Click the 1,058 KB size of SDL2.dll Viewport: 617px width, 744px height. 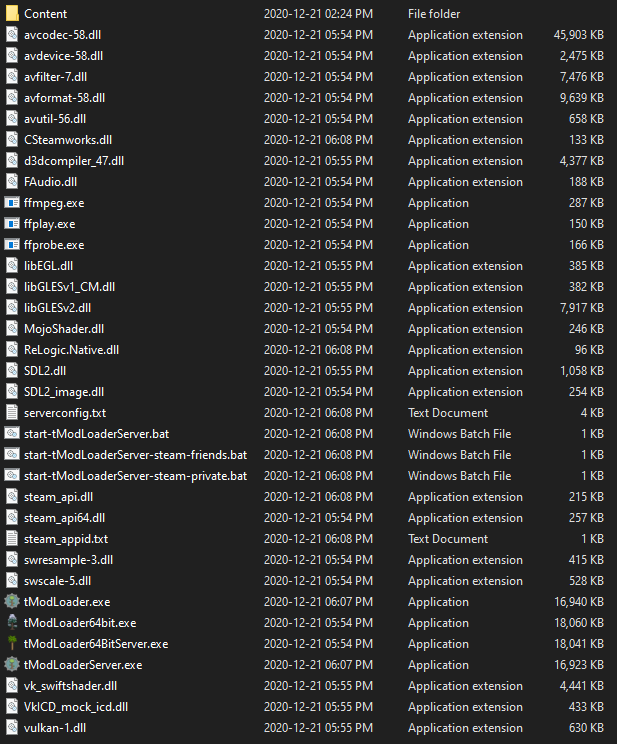(582, 371)
